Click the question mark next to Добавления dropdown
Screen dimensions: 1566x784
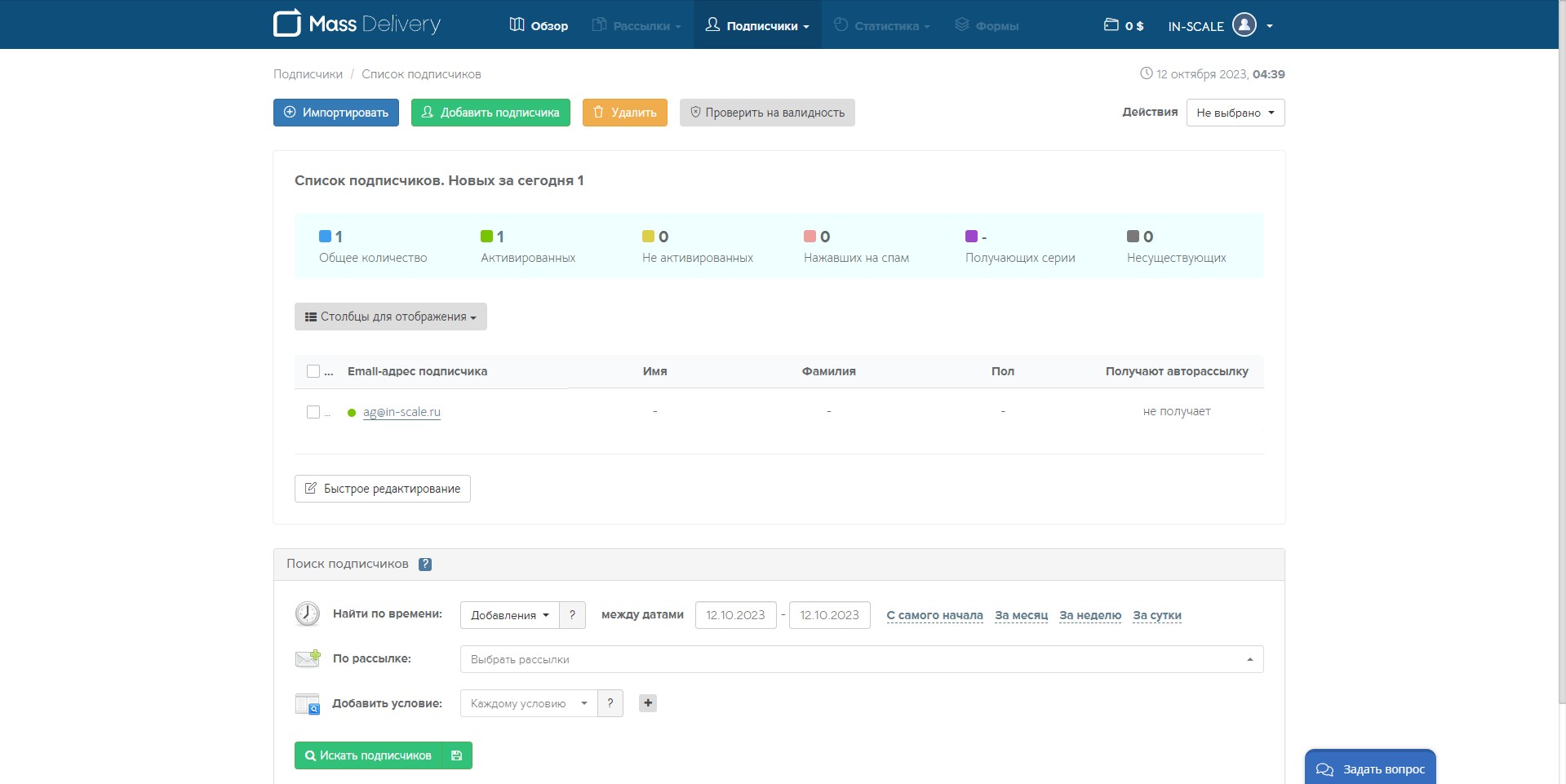[572, 615]
